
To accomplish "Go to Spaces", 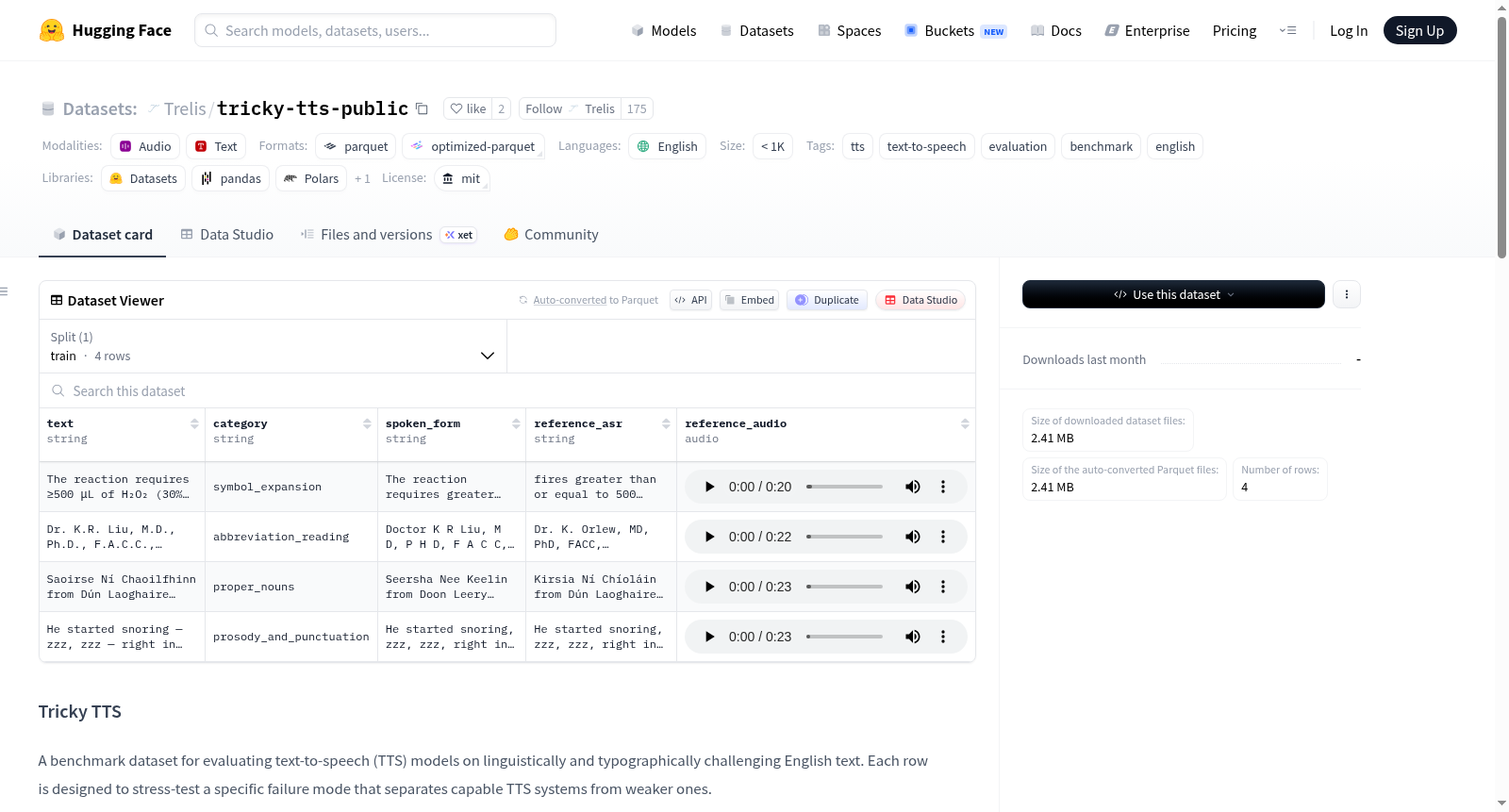I will [x=850, y=30].
